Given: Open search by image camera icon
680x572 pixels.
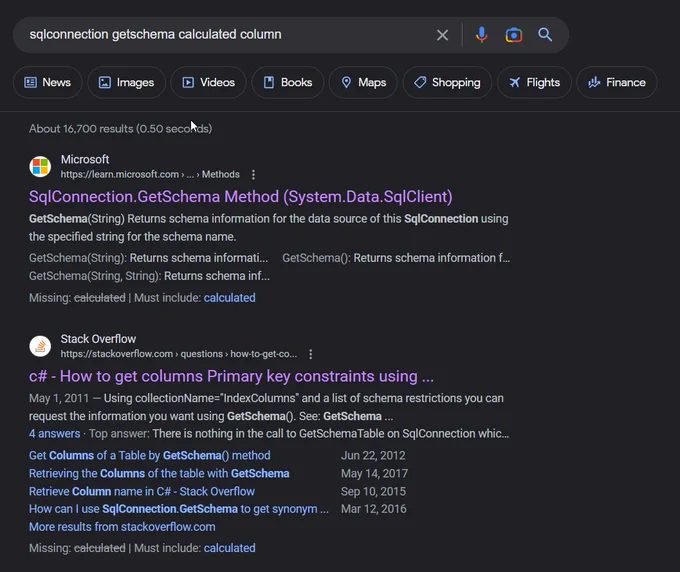Looking at the screenshot, I should coord(513,35).
